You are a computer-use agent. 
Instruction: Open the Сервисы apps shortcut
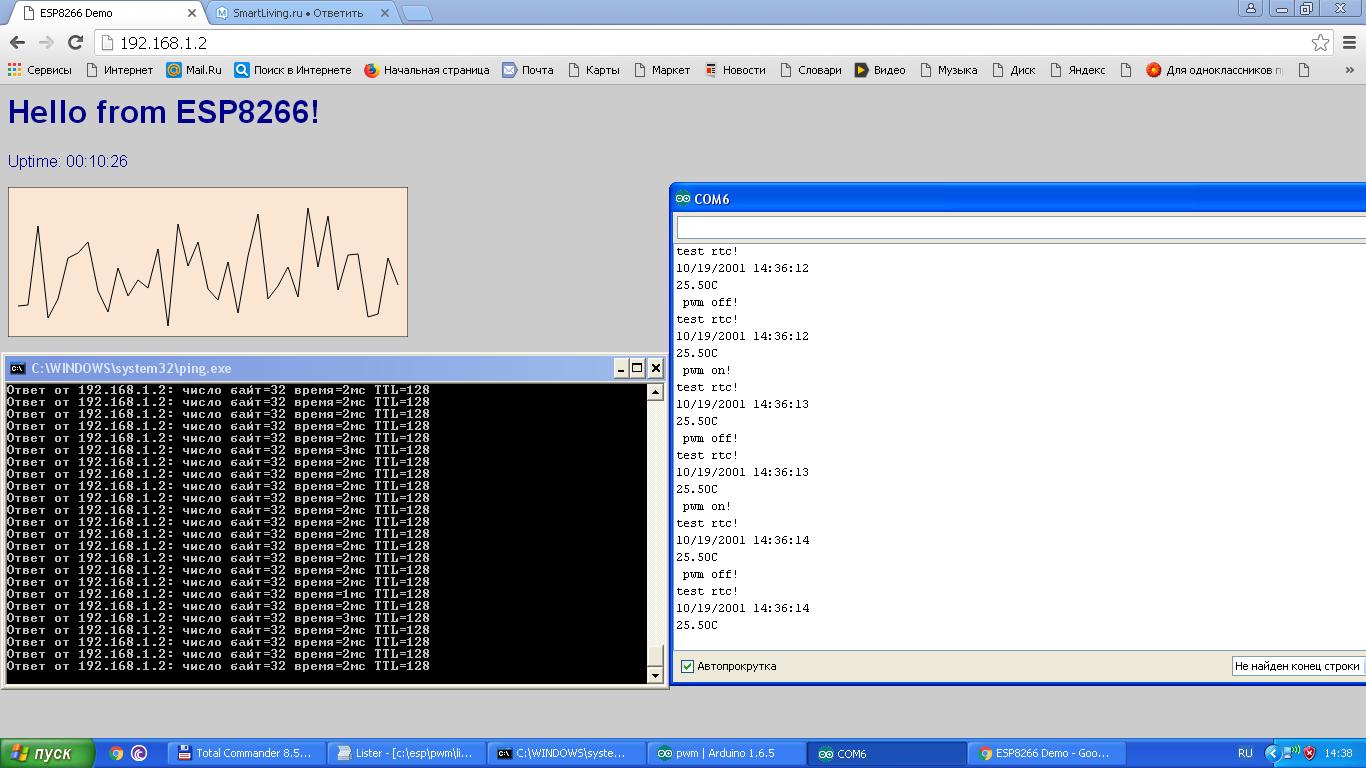(40, 70)
